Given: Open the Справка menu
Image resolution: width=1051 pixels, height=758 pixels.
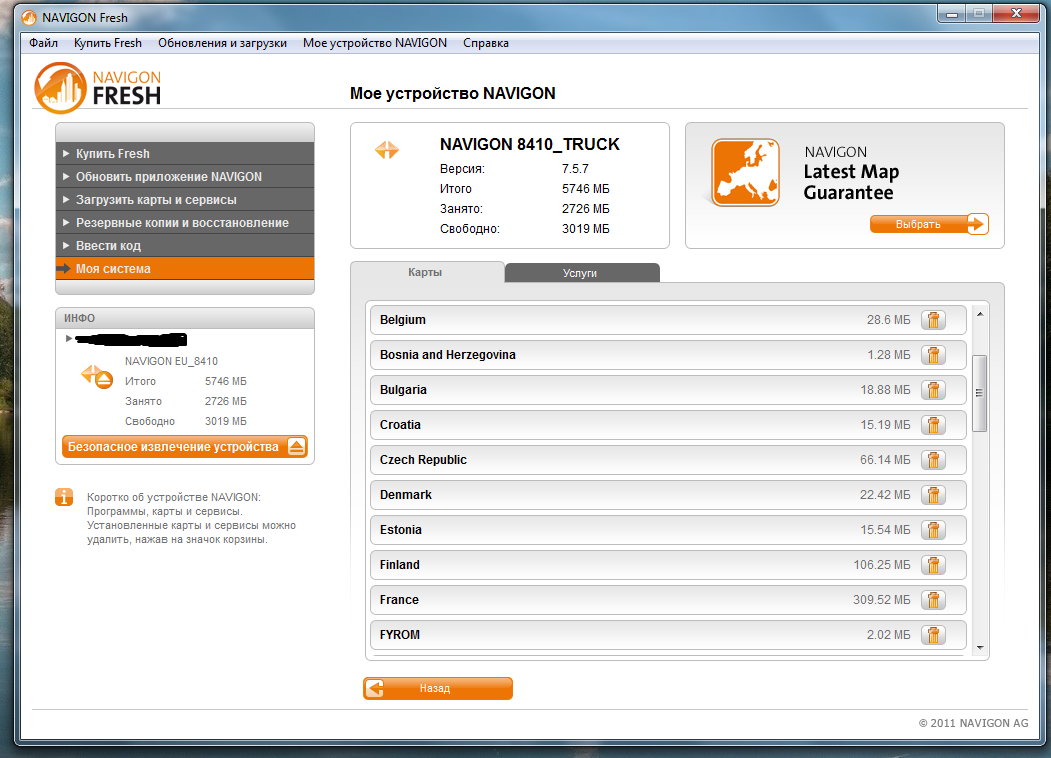Looking at the screenshot, I should coord(486,43).
